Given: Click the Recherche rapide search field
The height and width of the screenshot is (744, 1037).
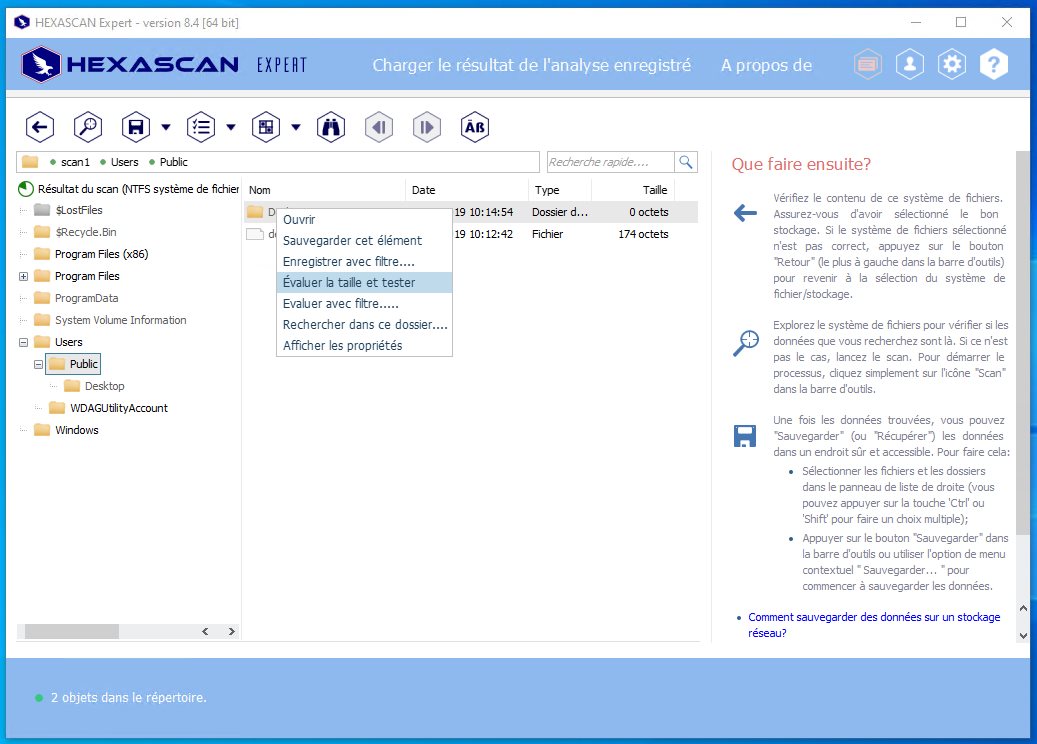Looking at the screenshot, I should pos(610,162).
